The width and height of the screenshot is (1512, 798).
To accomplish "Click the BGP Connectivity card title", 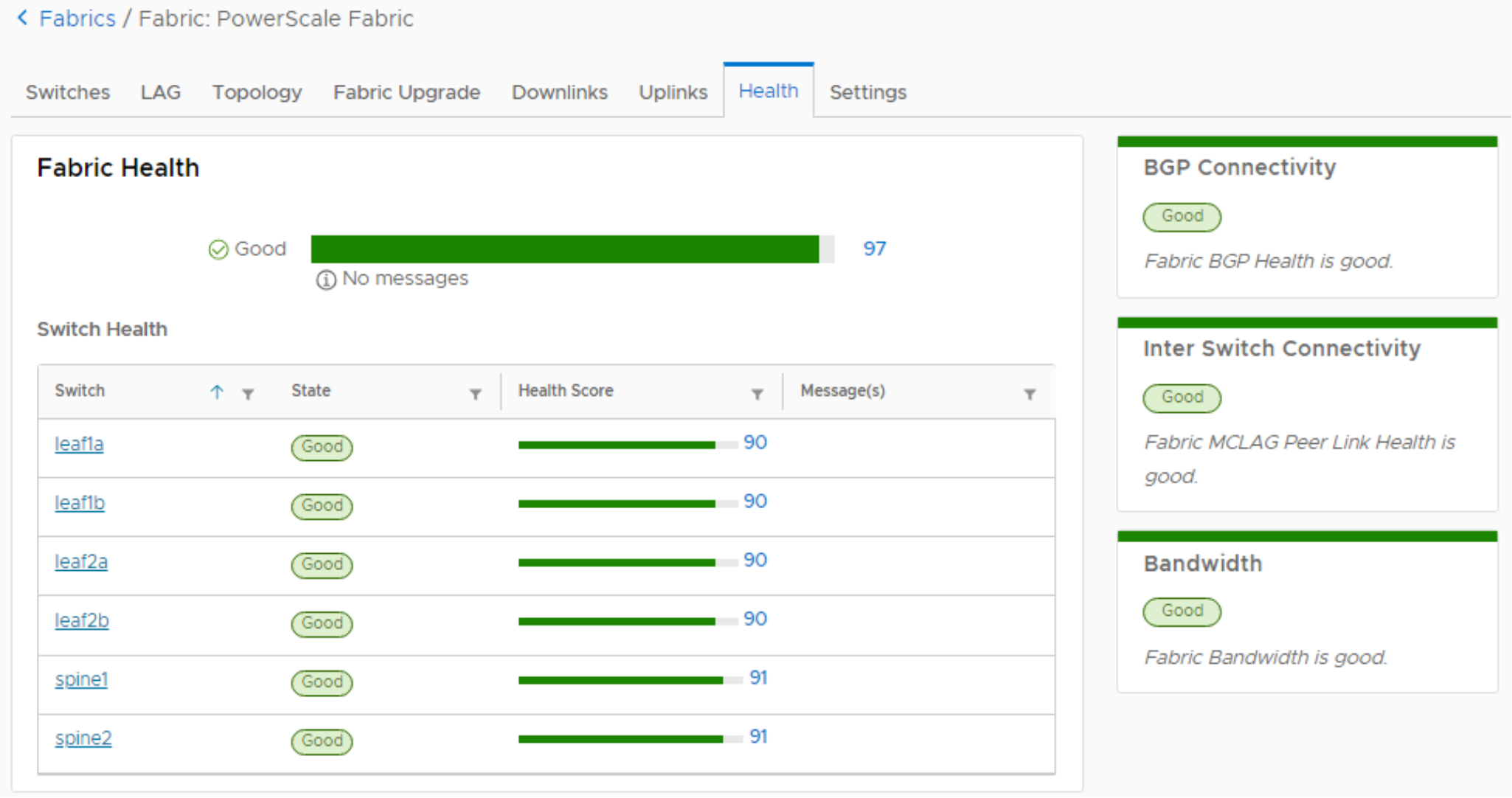I will pos(1240,167).
